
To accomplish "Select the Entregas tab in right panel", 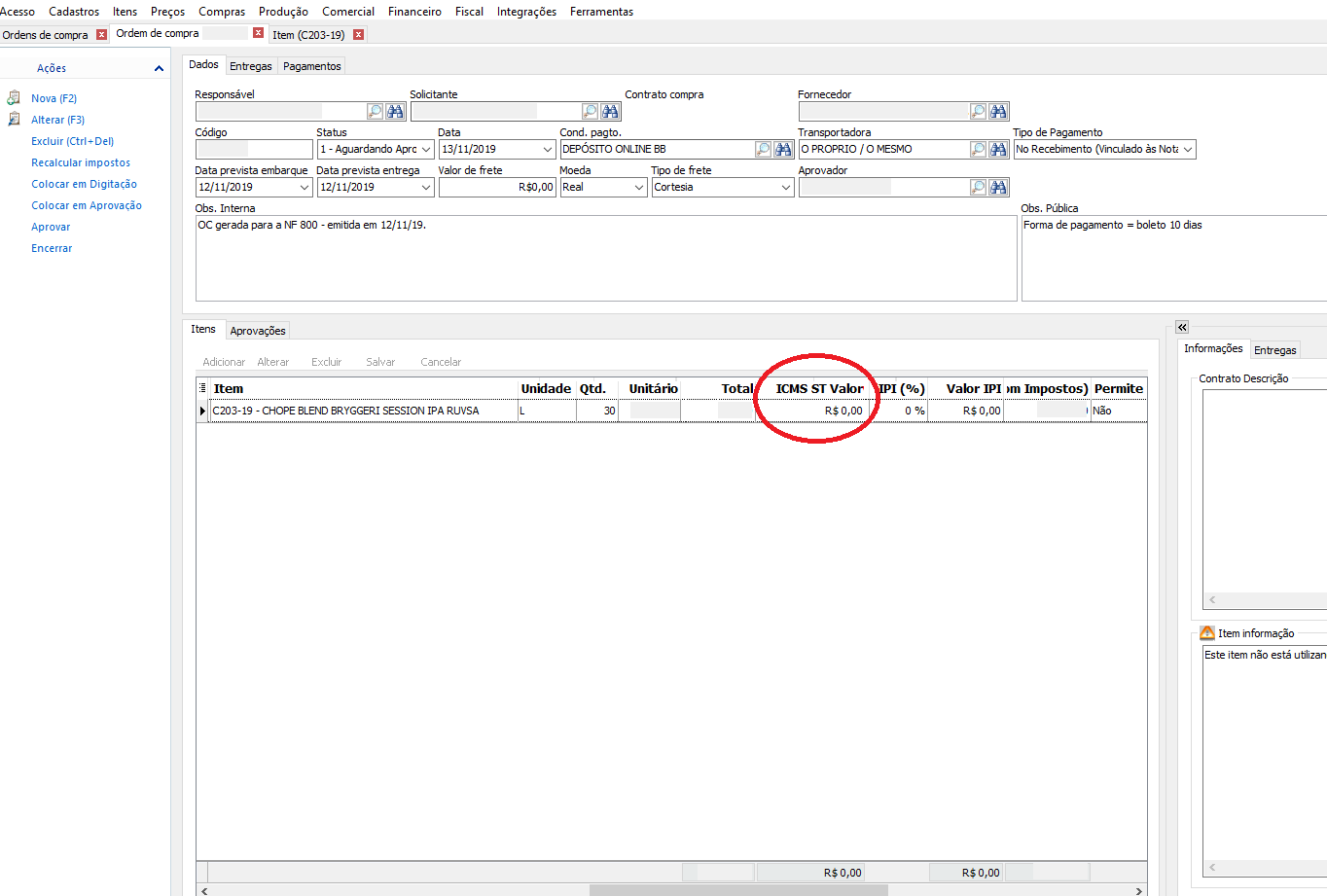I will pyautogui.click(x=1274, y=350).
